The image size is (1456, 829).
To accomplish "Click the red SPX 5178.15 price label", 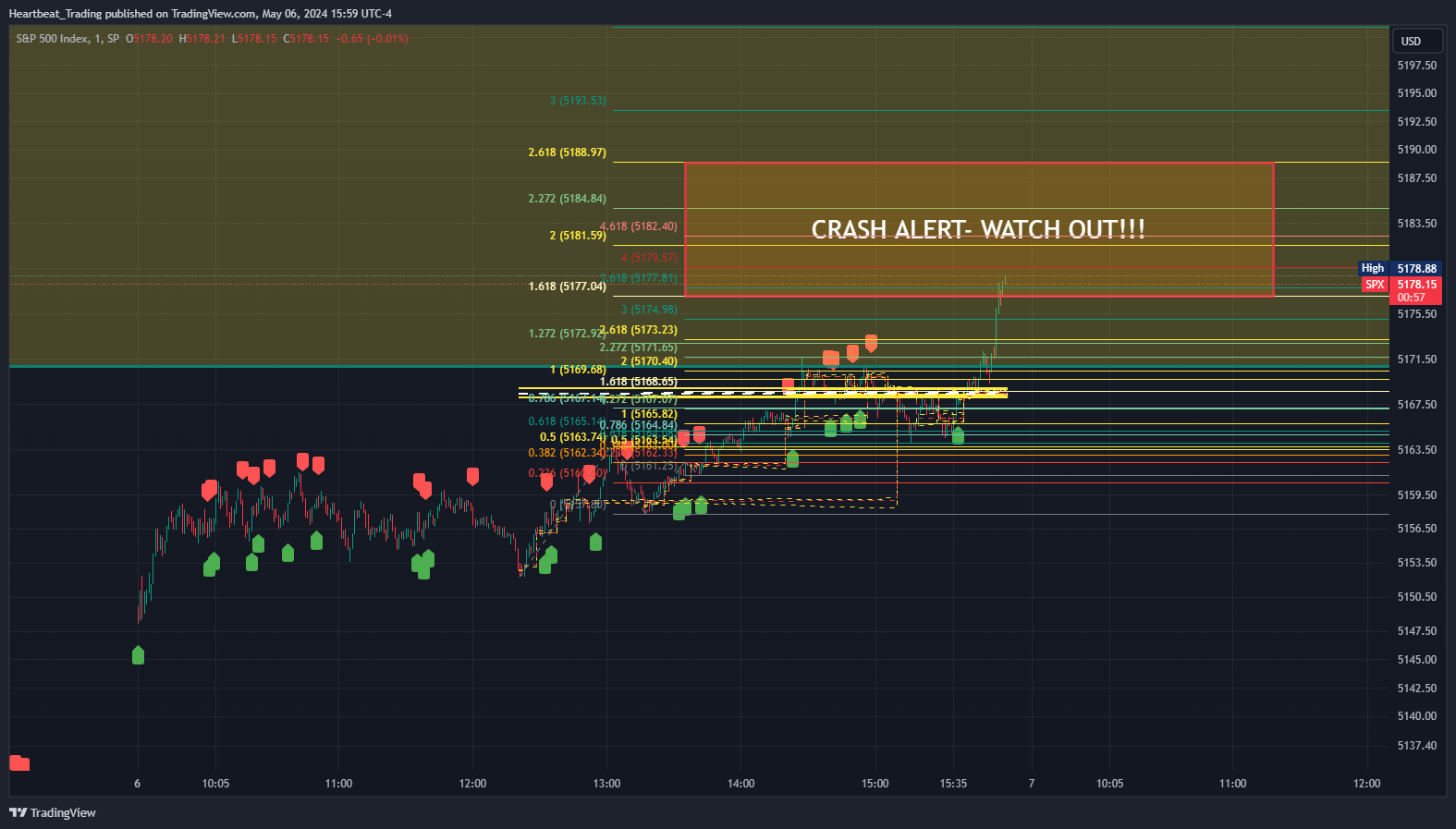I will click(x=1401, y=290).
